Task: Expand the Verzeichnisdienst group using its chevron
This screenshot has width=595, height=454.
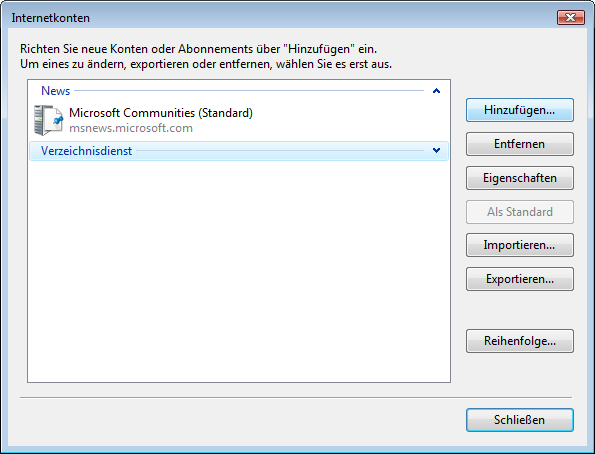Action: pyautogui.click(x=436, y=151)
